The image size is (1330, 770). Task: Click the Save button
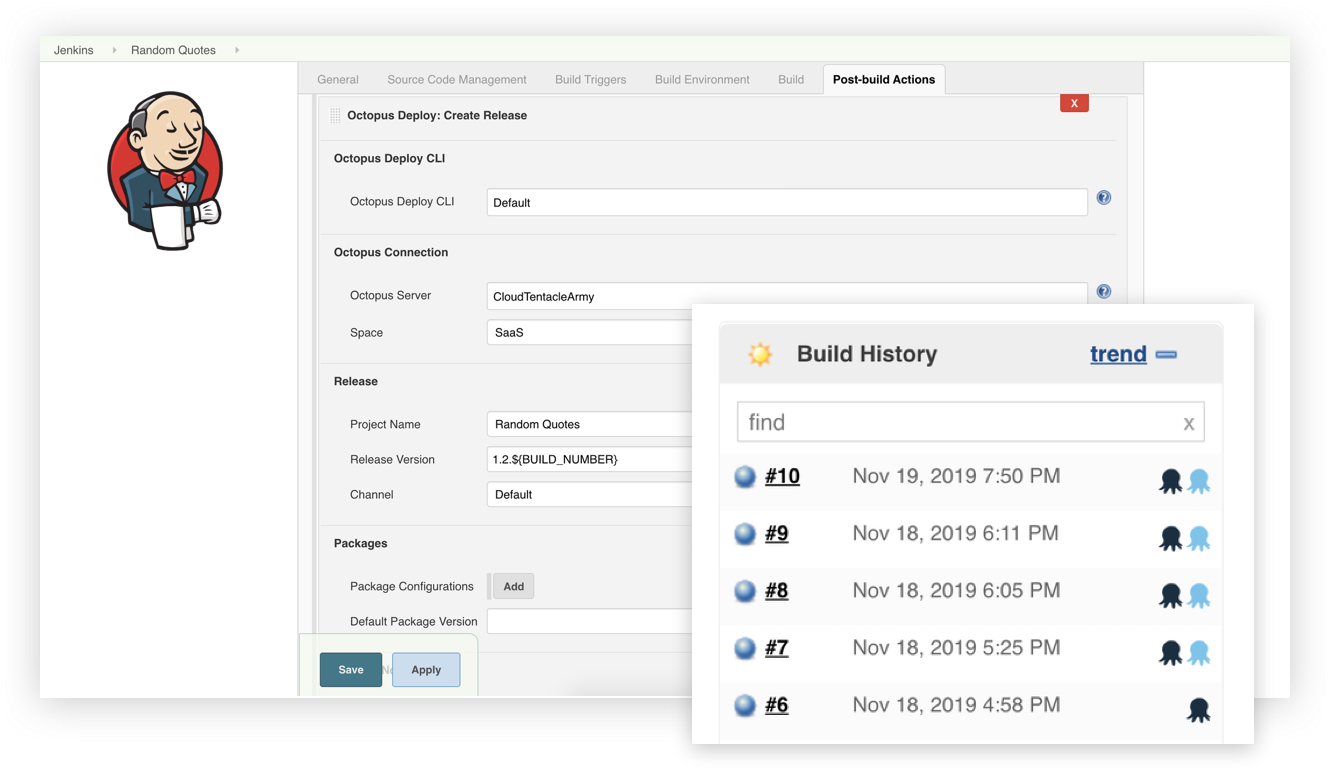[x=351, y=670]
